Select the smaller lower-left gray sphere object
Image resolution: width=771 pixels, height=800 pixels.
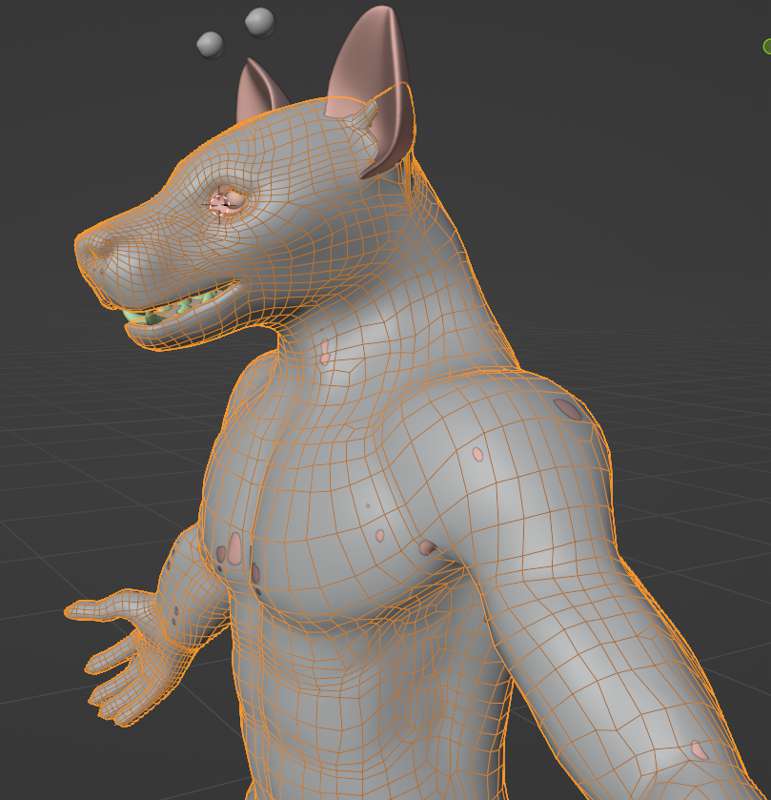pyautogui.click(x=210, y=45)
